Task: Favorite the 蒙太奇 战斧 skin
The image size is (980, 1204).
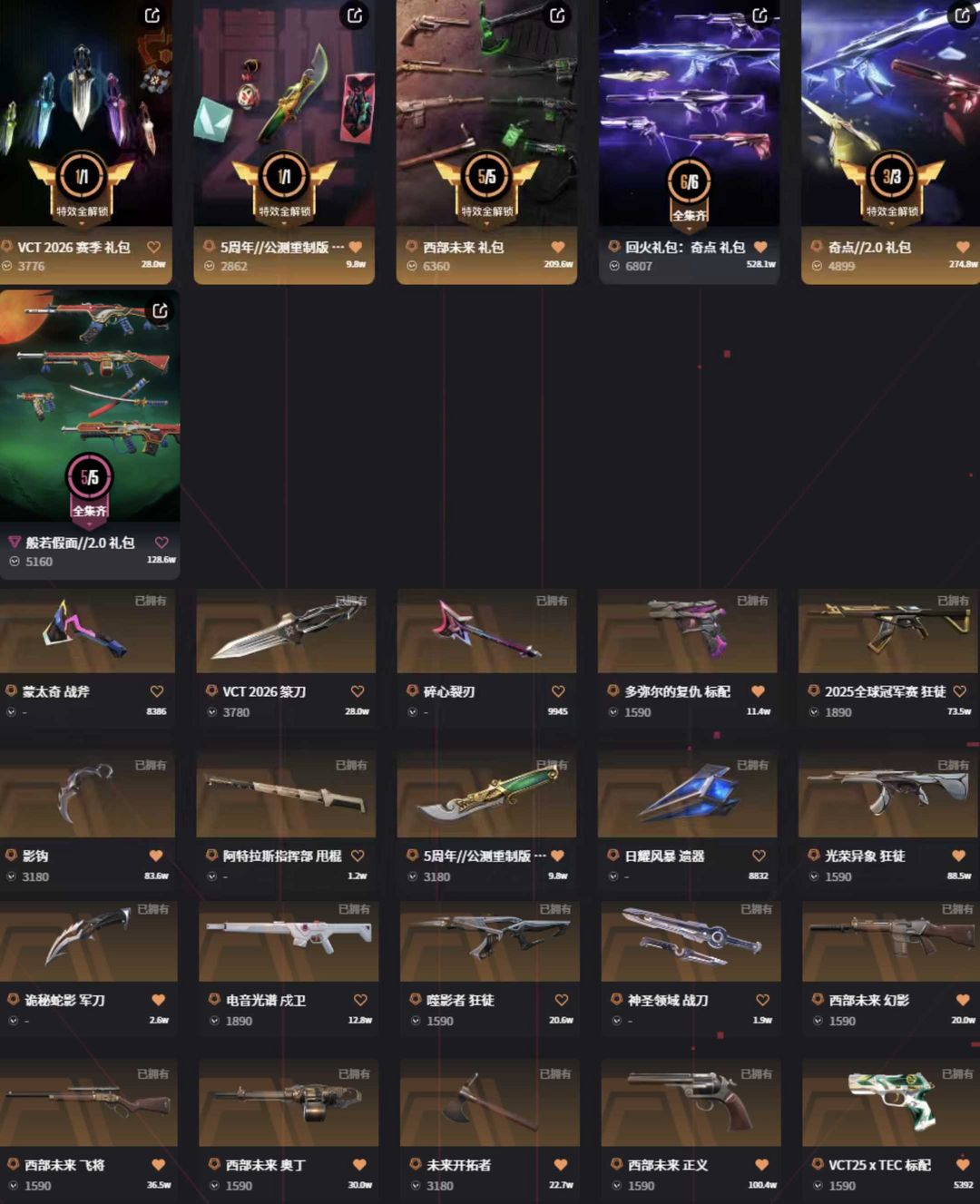Action: tap(156, 691)
